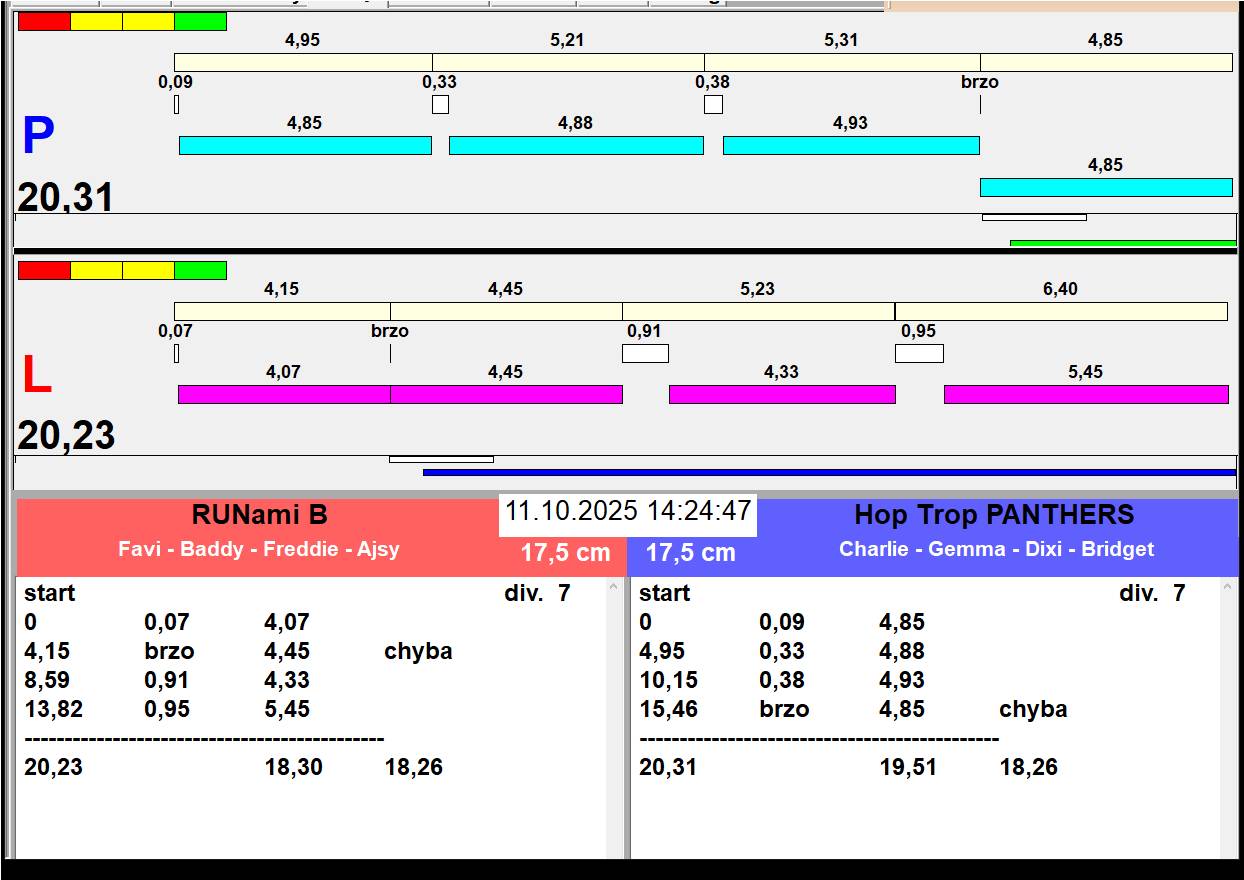The height and width of the screenshot is (880, 1244).
Task: Click the date and time stamp label
Action: (628, 511)
